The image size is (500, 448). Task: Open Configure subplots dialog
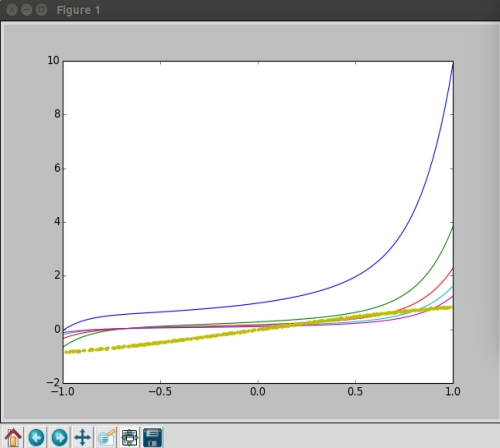click(x=130, y=437)
